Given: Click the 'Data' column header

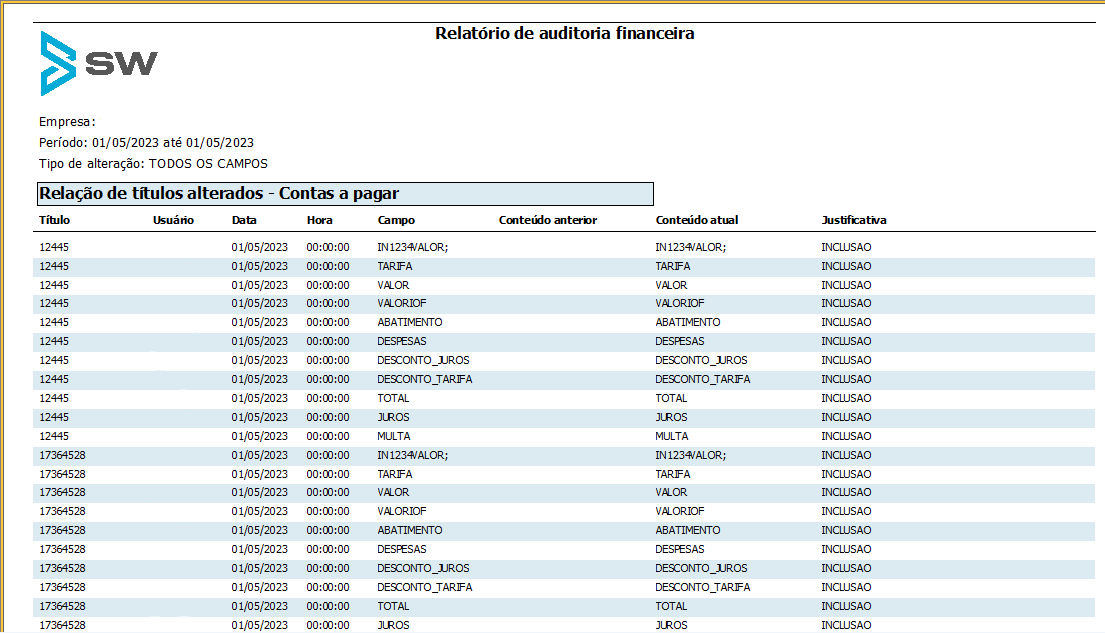Looking at the screenshot, I should 244,220.
